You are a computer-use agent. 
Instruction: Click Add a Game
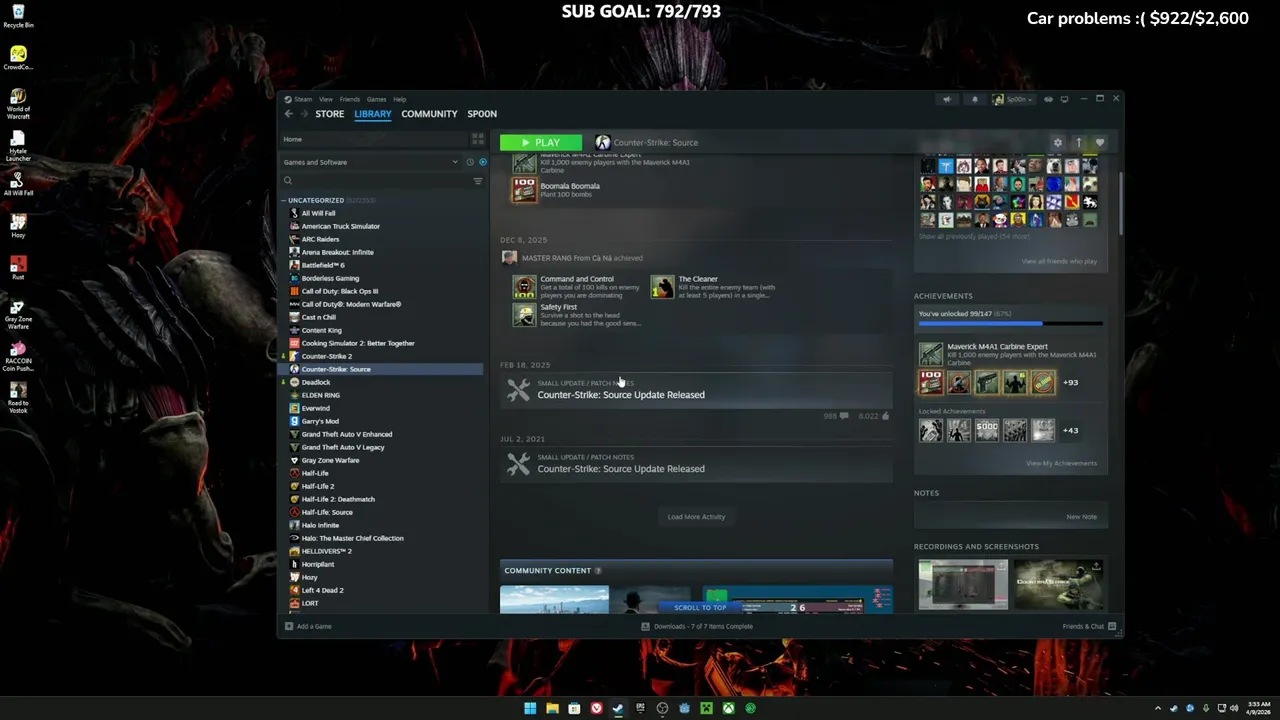[308, 626]
